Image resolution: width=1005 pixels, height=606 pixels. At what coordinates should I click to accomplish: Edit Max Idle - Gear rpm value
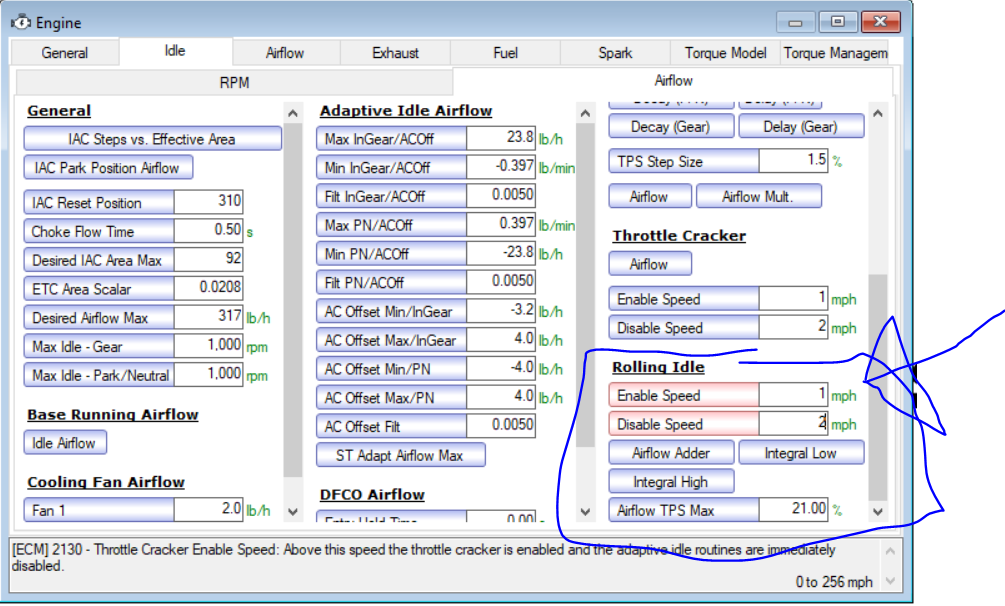coord(208,346)
